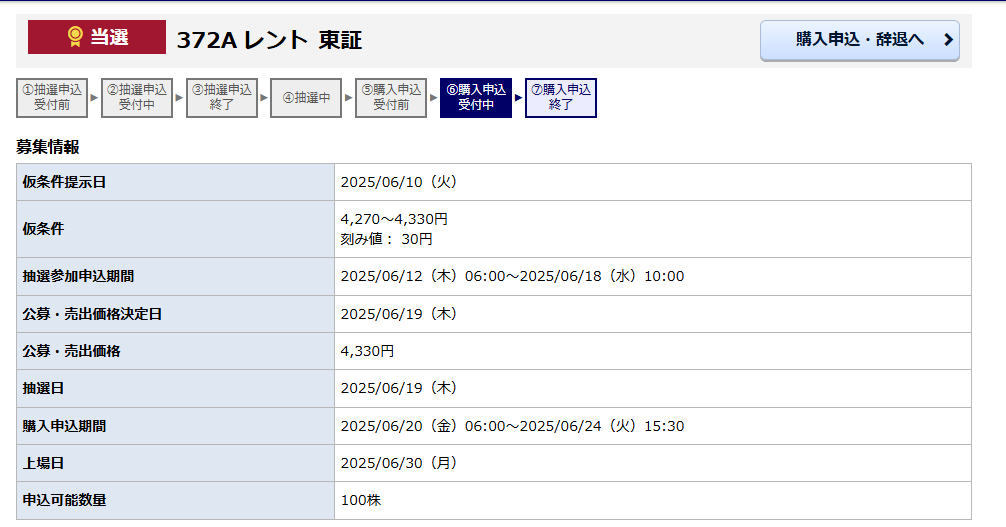Image resolution: width=1006 pixels, height=527 pixels.
Task: Select active step ⑥購入申込受付中
Action: click(475, 98)
